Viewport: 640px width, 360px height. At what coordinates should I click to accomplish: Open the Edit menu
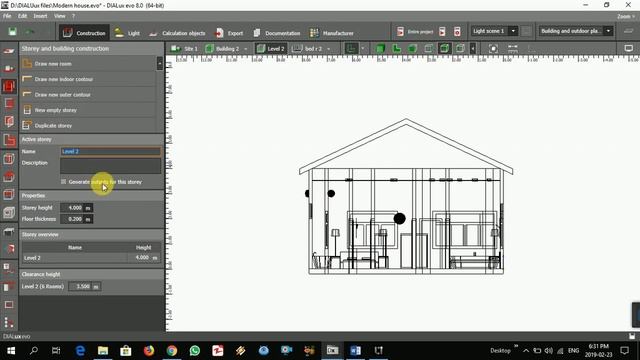[x=22, y=16]
